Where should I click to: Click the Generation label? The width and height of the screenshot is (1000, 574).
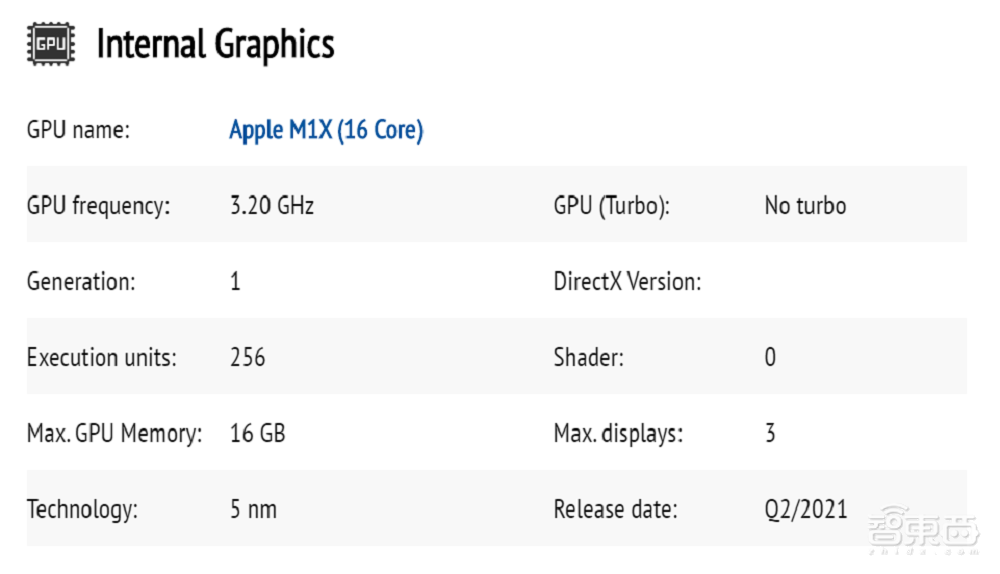(81, 282)
